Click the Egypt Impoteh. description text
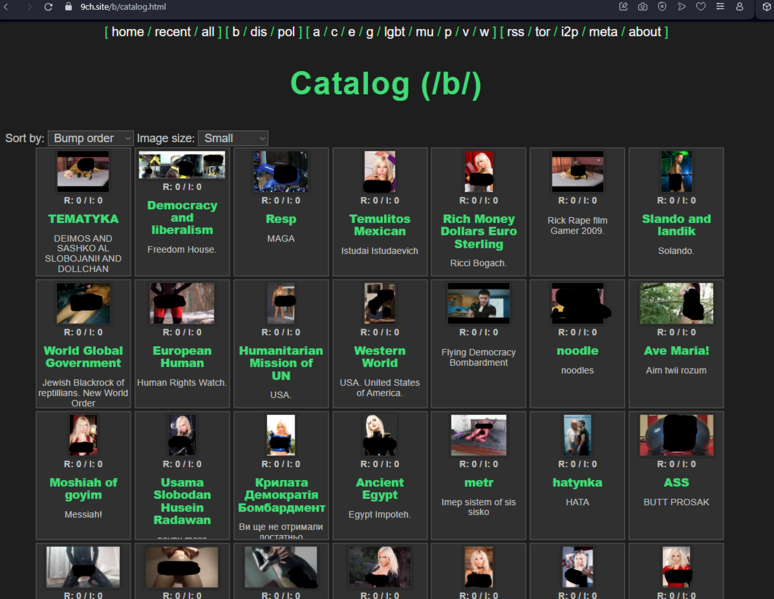 (x=380, y=515)
